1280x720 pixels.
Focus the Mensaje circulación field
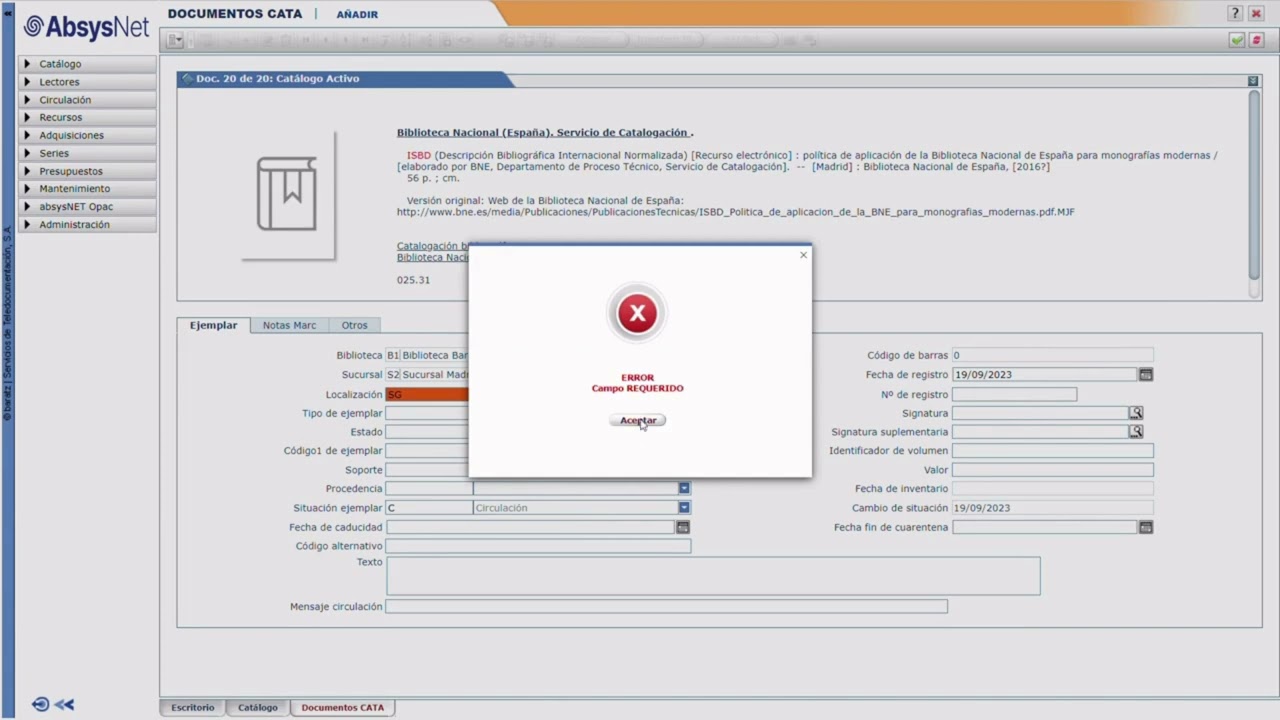[666, 607]
